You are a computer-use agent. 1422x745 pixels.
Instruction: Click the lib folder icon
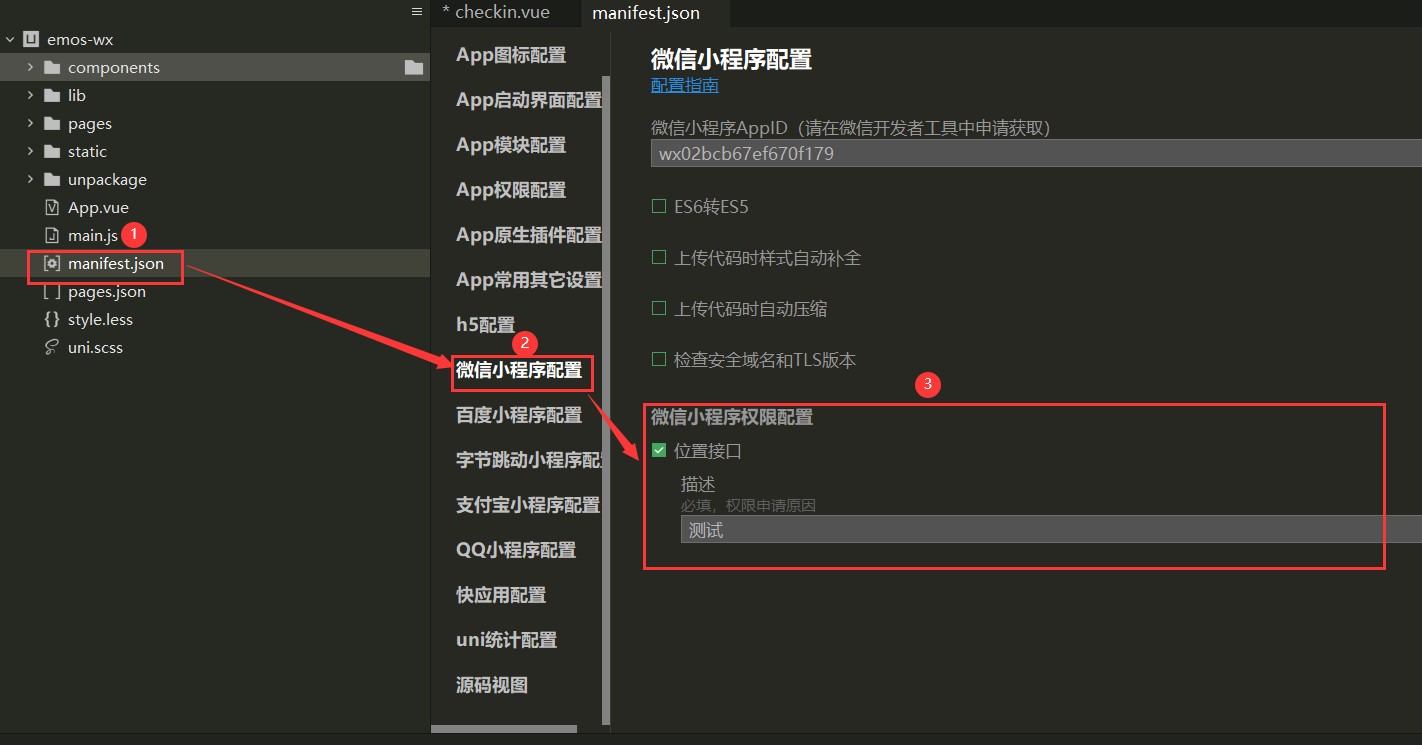52,96
